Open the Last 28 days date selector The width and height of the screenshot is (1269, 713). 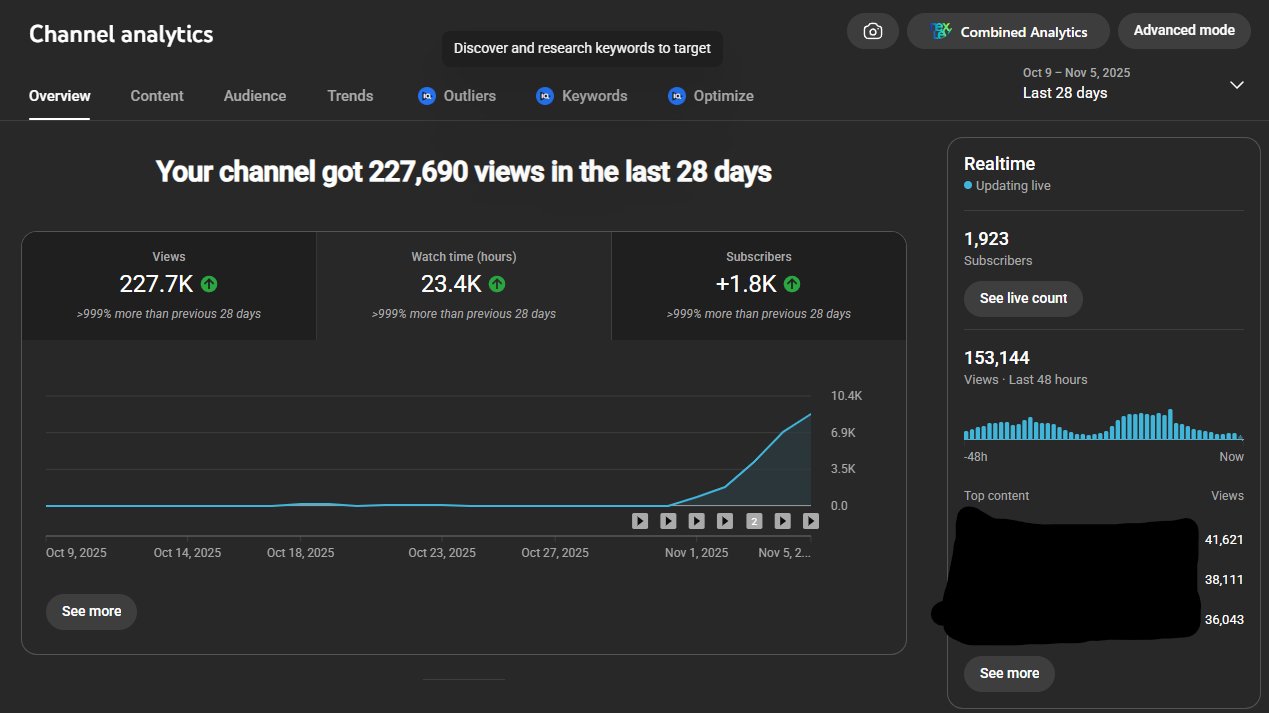[x=1133, y=84]
